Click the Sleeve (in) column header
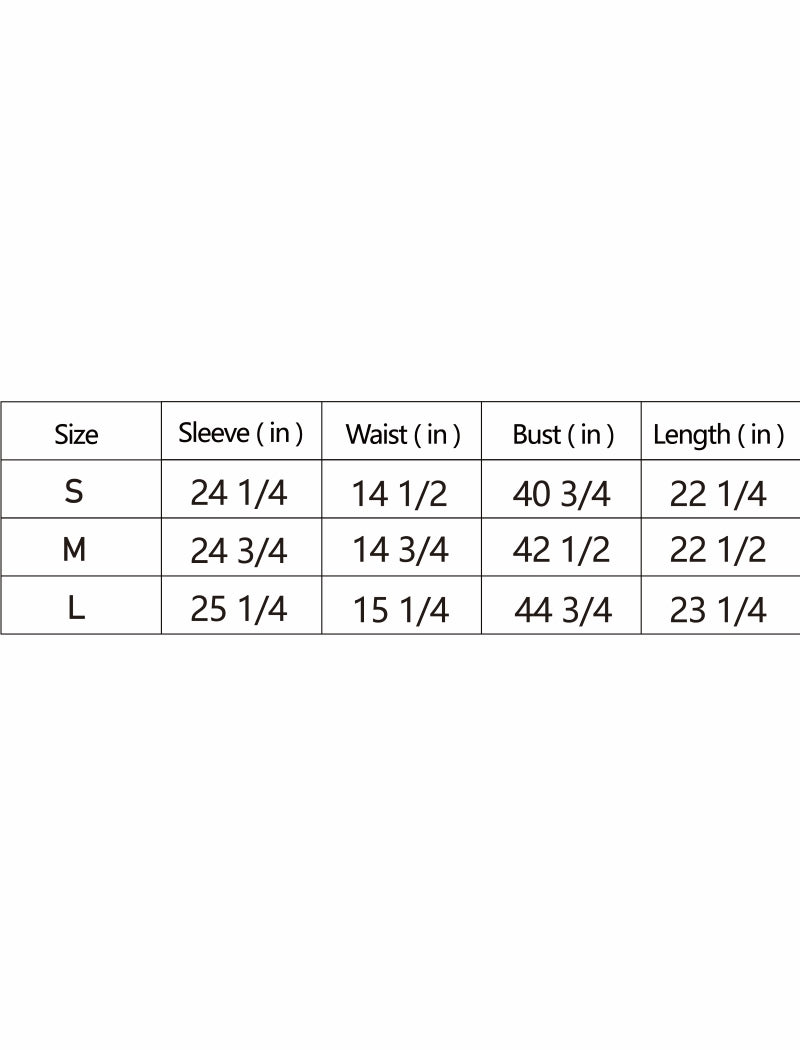Image resolution: width=800 pixels, height=1050 pixels. click(241, 433)
